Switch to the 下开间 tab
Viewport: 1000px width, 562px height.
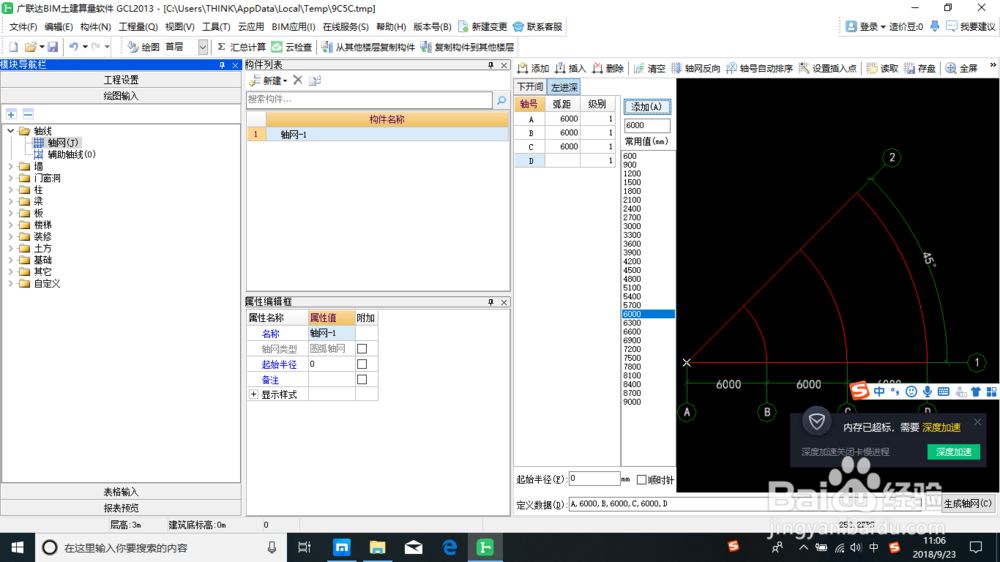530,87
